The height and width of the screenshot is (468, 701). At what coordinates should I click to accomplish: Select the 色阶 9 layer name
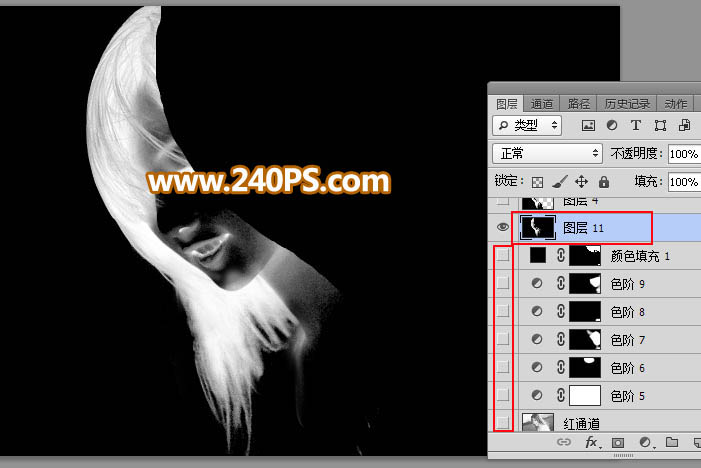pos(628,284)
